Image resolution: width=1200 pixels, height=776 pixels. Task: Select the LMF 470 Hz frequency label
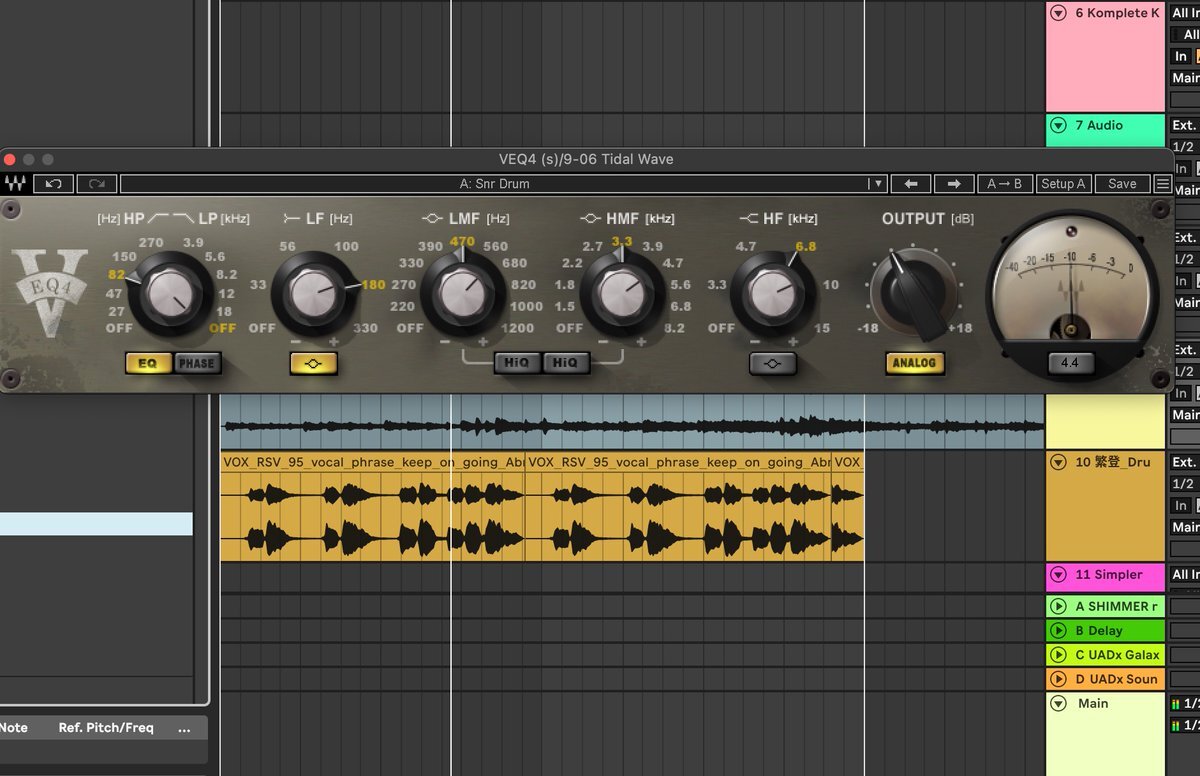pyautogui.click(x=462, y=242)
